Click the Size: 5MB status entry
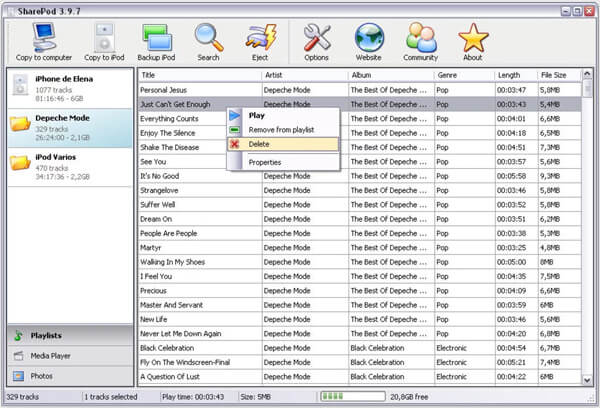This screenshot has height=408, width=600. tap(255, 397)
